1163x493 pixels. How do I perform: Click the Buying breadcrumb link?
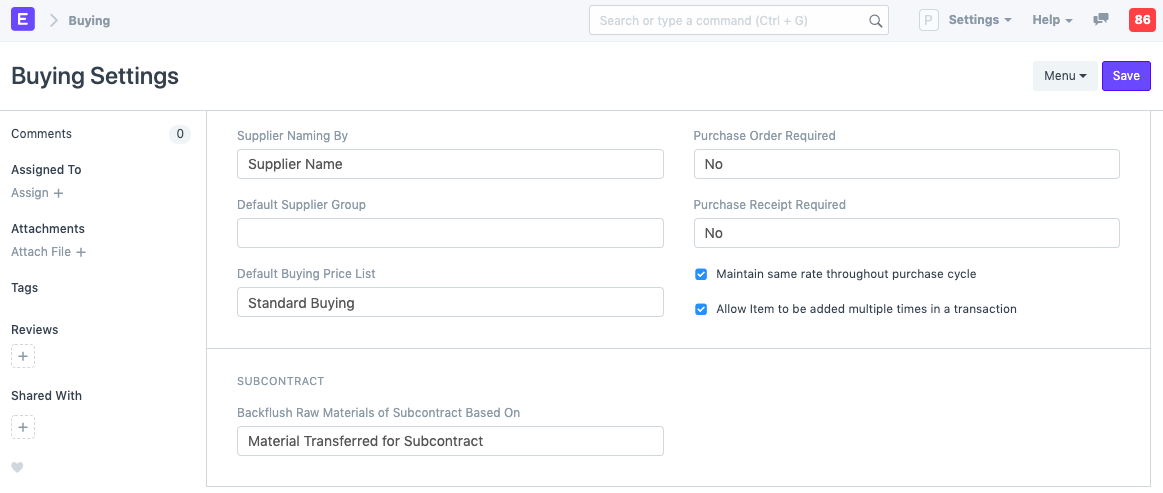click(x=89, y=20)
